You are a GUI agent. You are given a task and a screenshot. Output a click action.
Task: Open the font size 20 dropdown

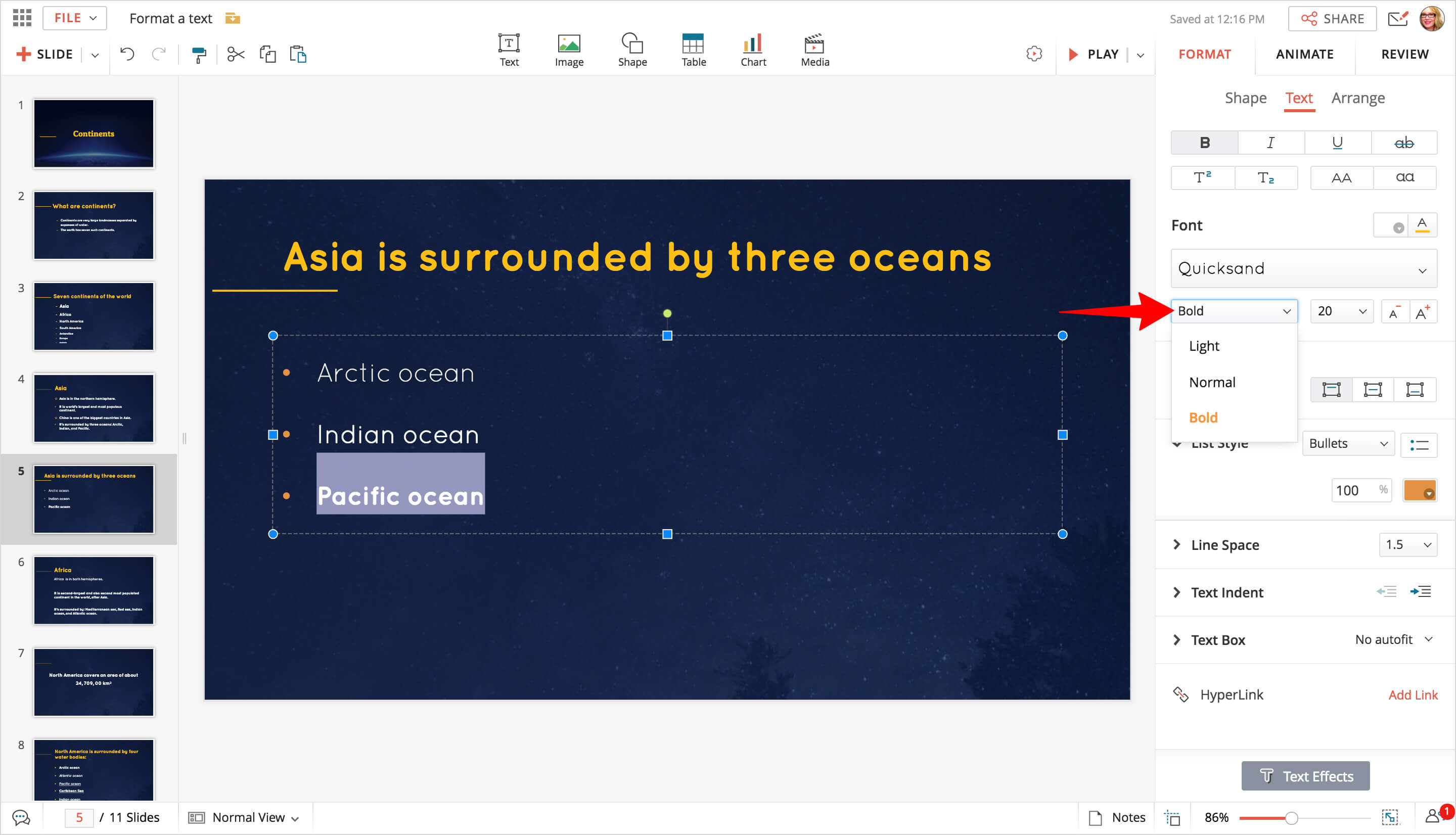click(1341, 311)
